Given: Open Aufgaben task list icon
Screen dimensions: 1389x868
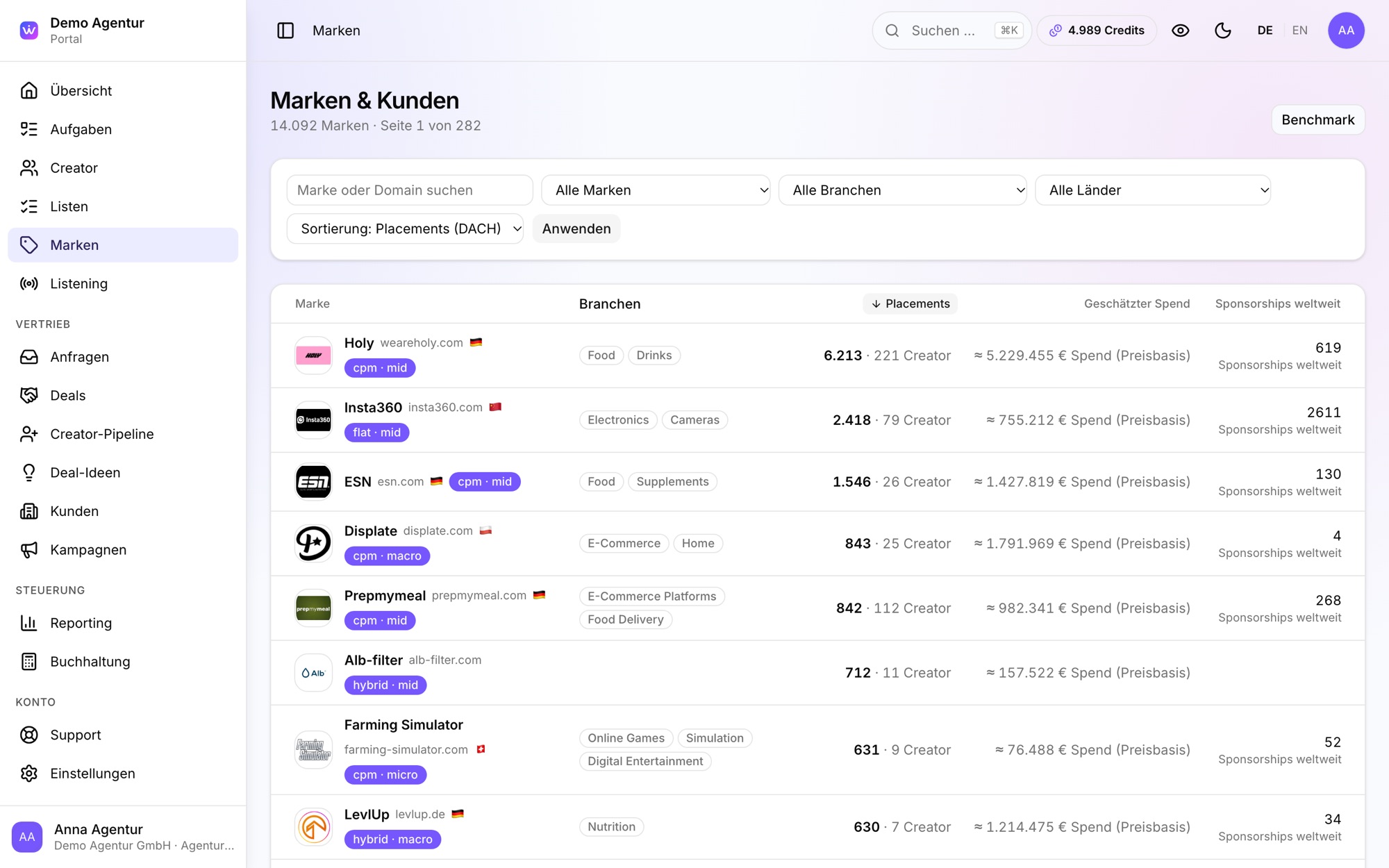Looking at the screenshot, I should tap(28, 129).
